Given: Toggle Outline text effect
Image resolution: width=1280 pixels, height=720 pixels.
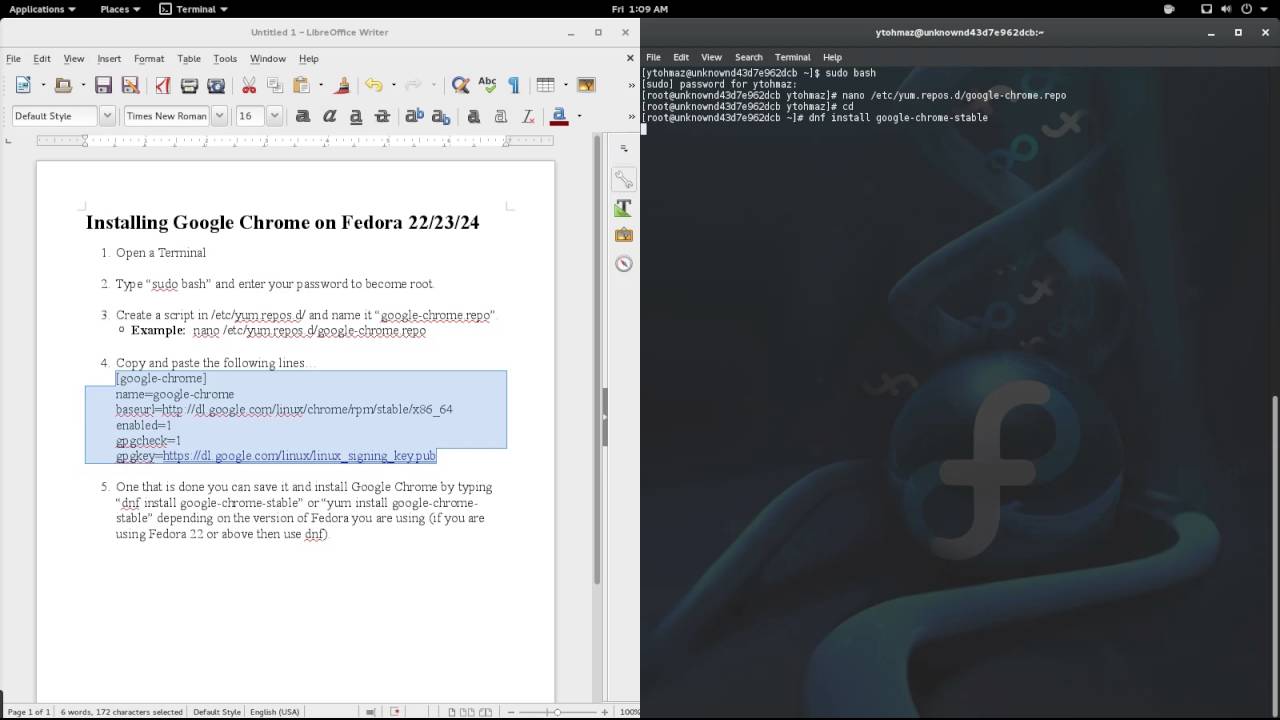Looking at the screenshot, I should [500, 116].
